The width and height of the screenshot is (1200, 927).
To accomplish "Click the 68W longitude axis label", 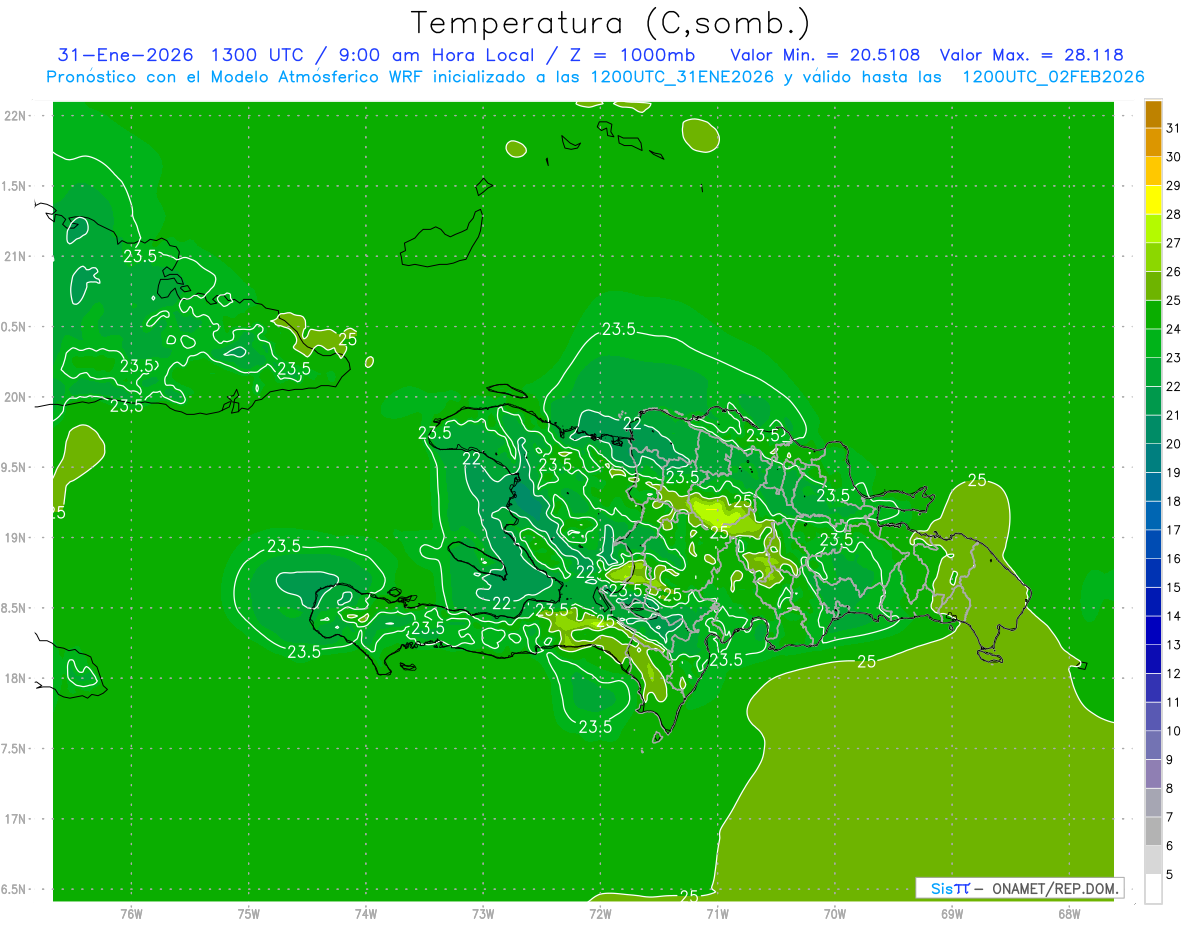I will click(x=1068, y=913).
